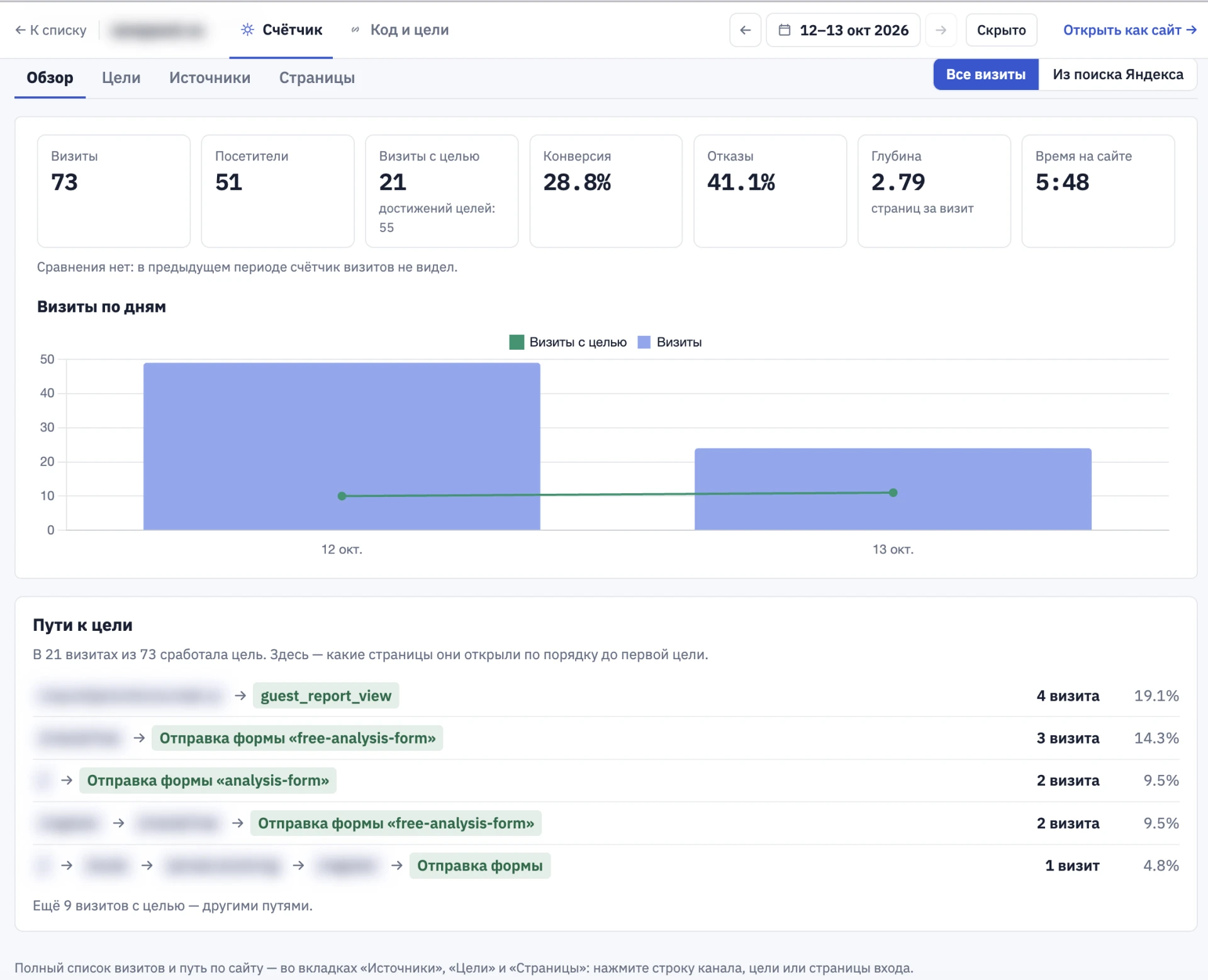The image size is (1208, 980).
Task: Click the '3 визита' free-analysis-form goal tag
Action: point(298,738)
